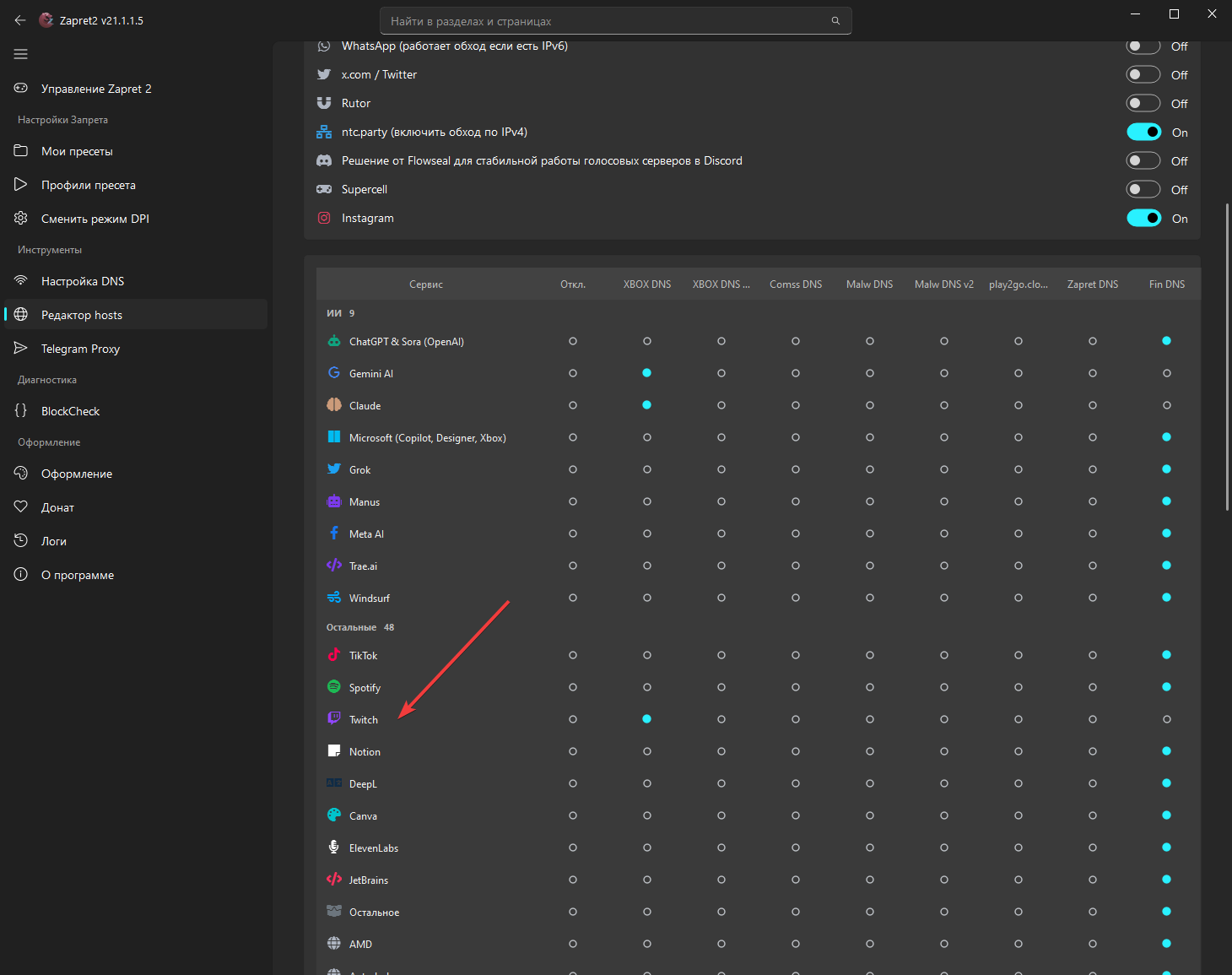Turn on the Rutor switch
This screenshot has height=975, width=1232.
[x=1143, y=103]
